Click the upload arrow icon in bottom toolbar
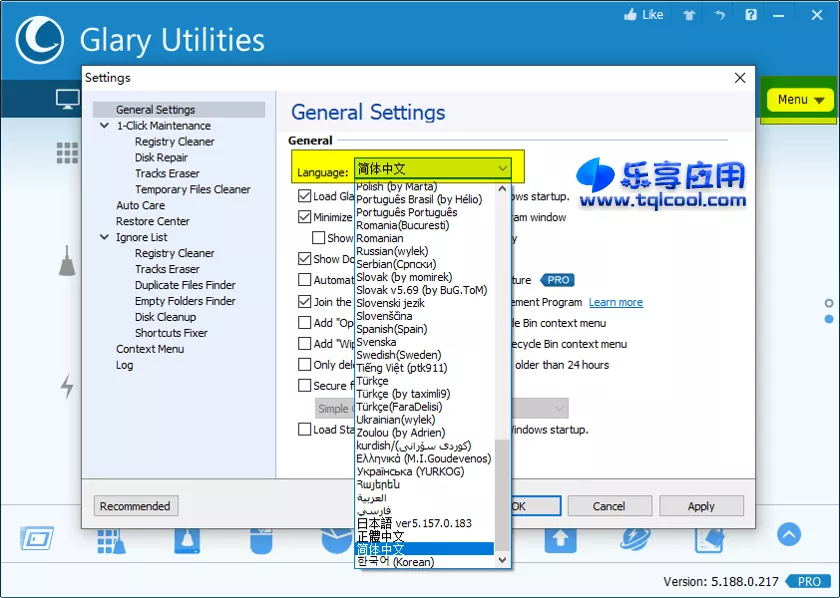Viewport: 840px width, 598px height. 560,539
